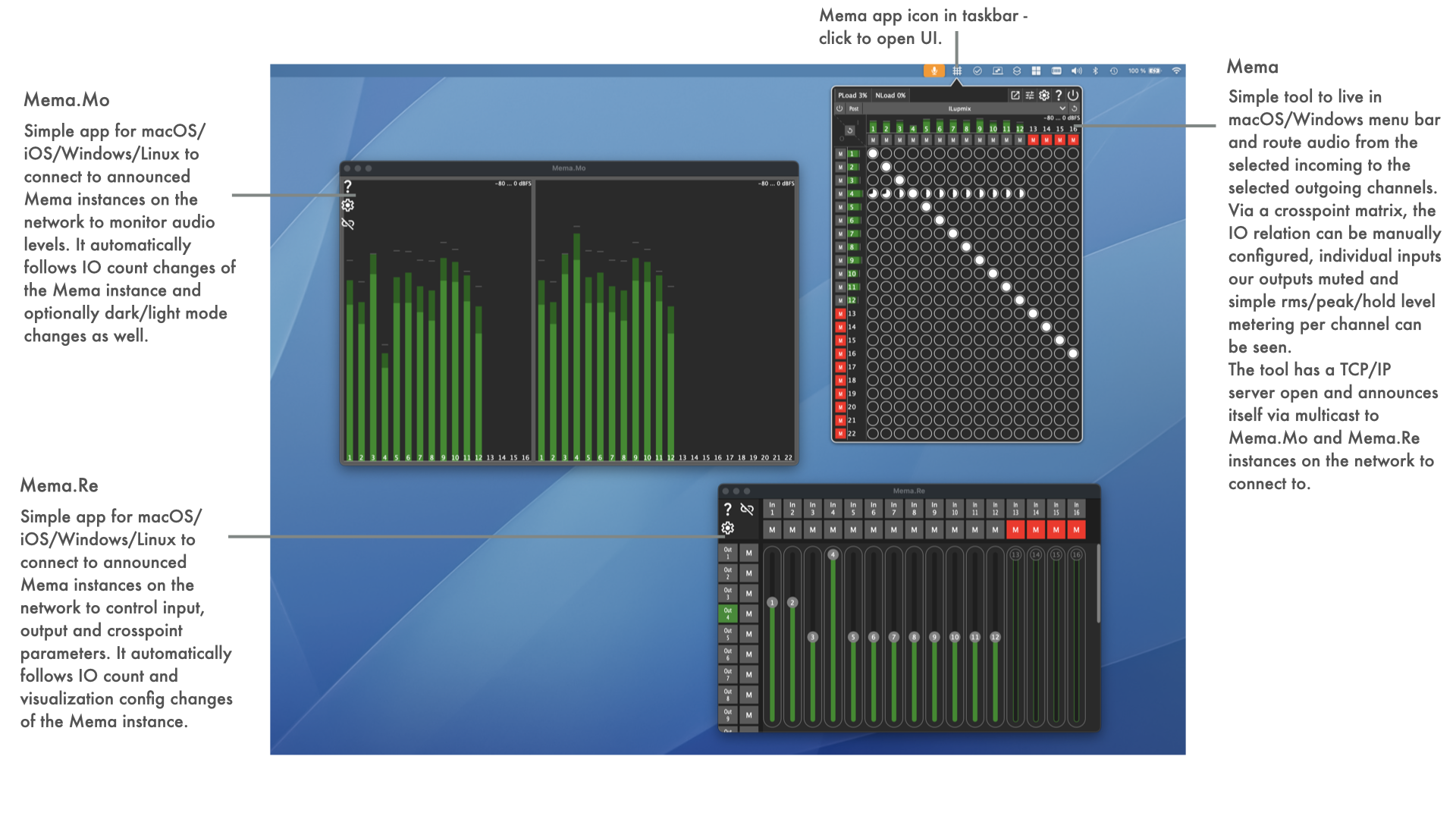This screenshot has width=1456, height=819.
Task: Click the power quit icon in Mema
Action: pyautogui.click(x=1073, y=96)
